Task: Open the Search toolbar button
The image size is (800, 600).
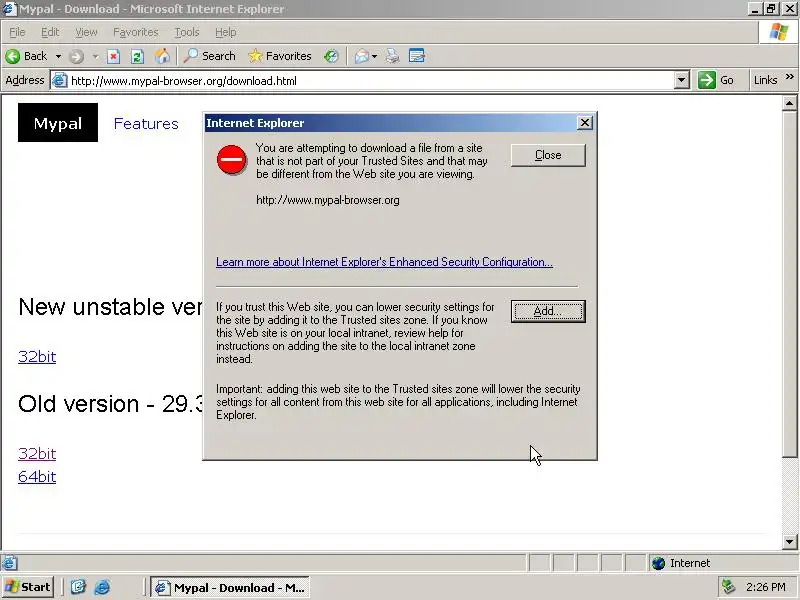Action: coord(210,56)
